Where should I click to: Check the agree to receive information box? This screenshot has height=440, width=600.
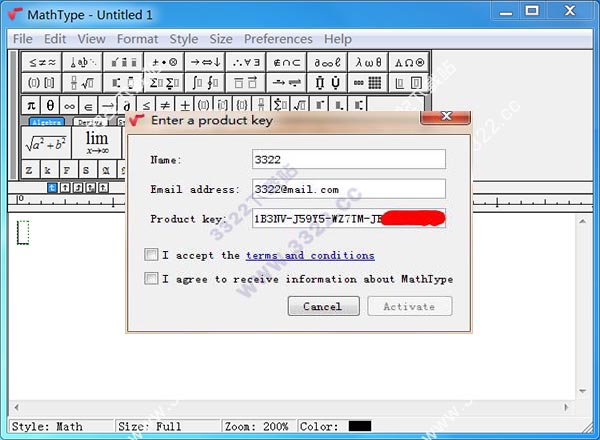(151, 278)
